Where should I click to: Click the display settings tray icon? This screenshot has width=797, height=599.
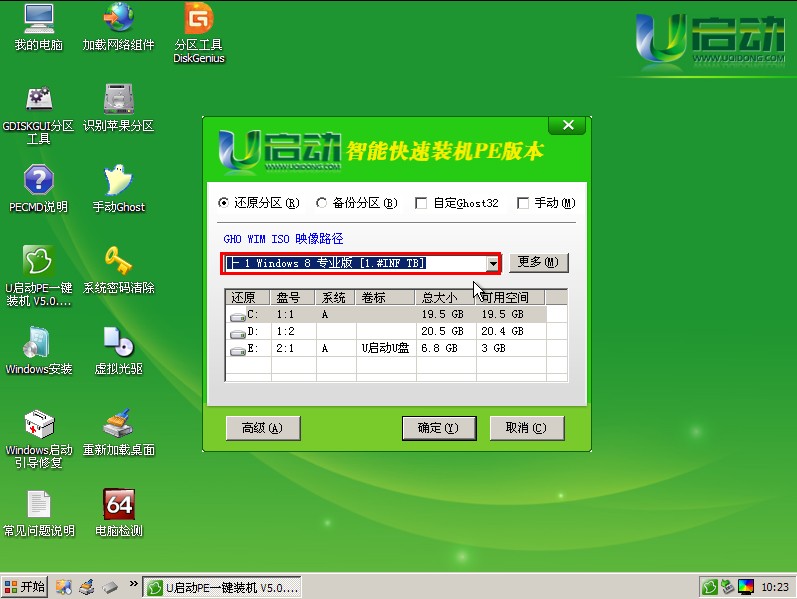[x=746, y=587]
